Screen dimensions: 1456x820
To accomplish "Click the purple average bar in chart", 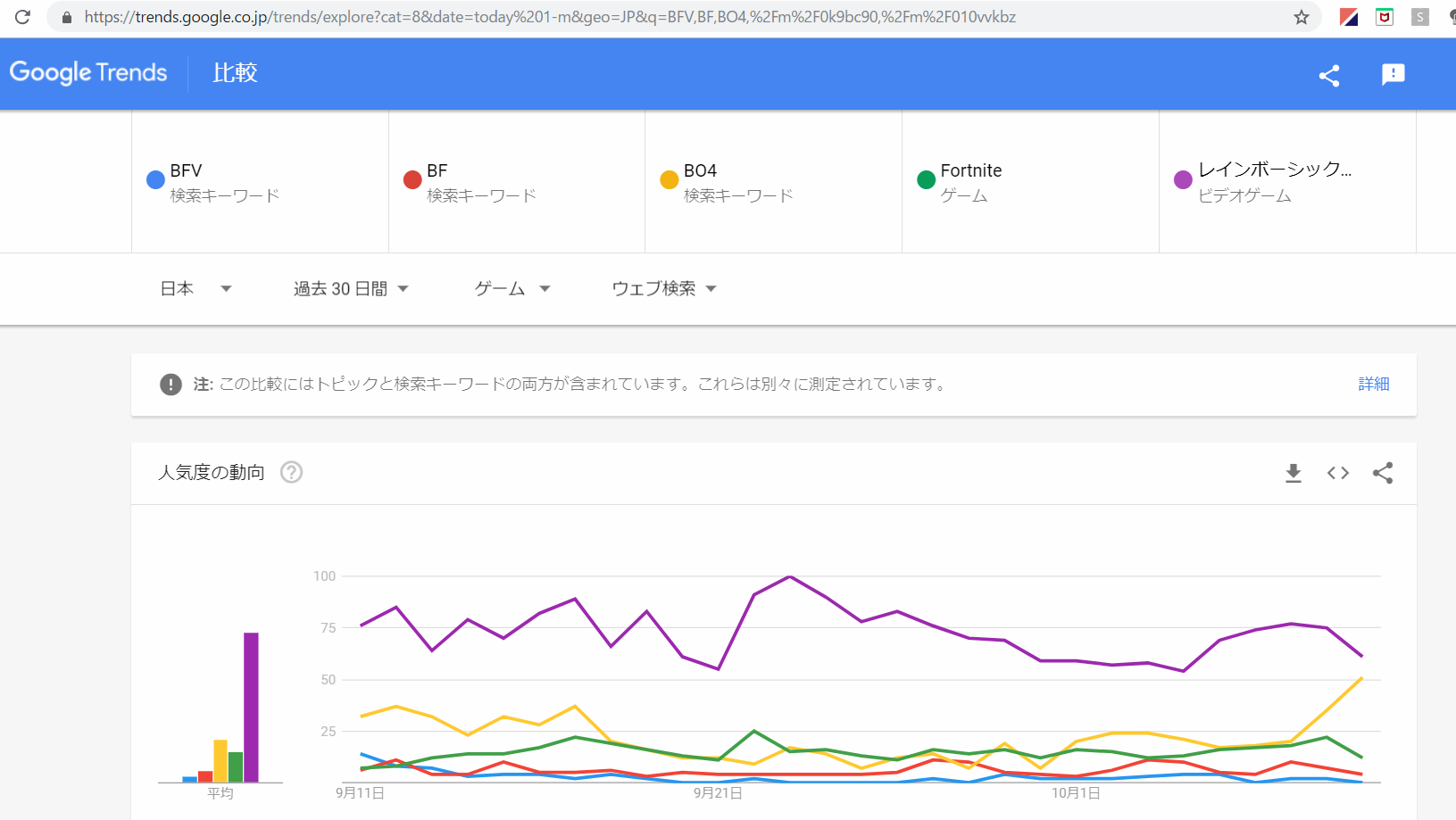I will point(251,707).
